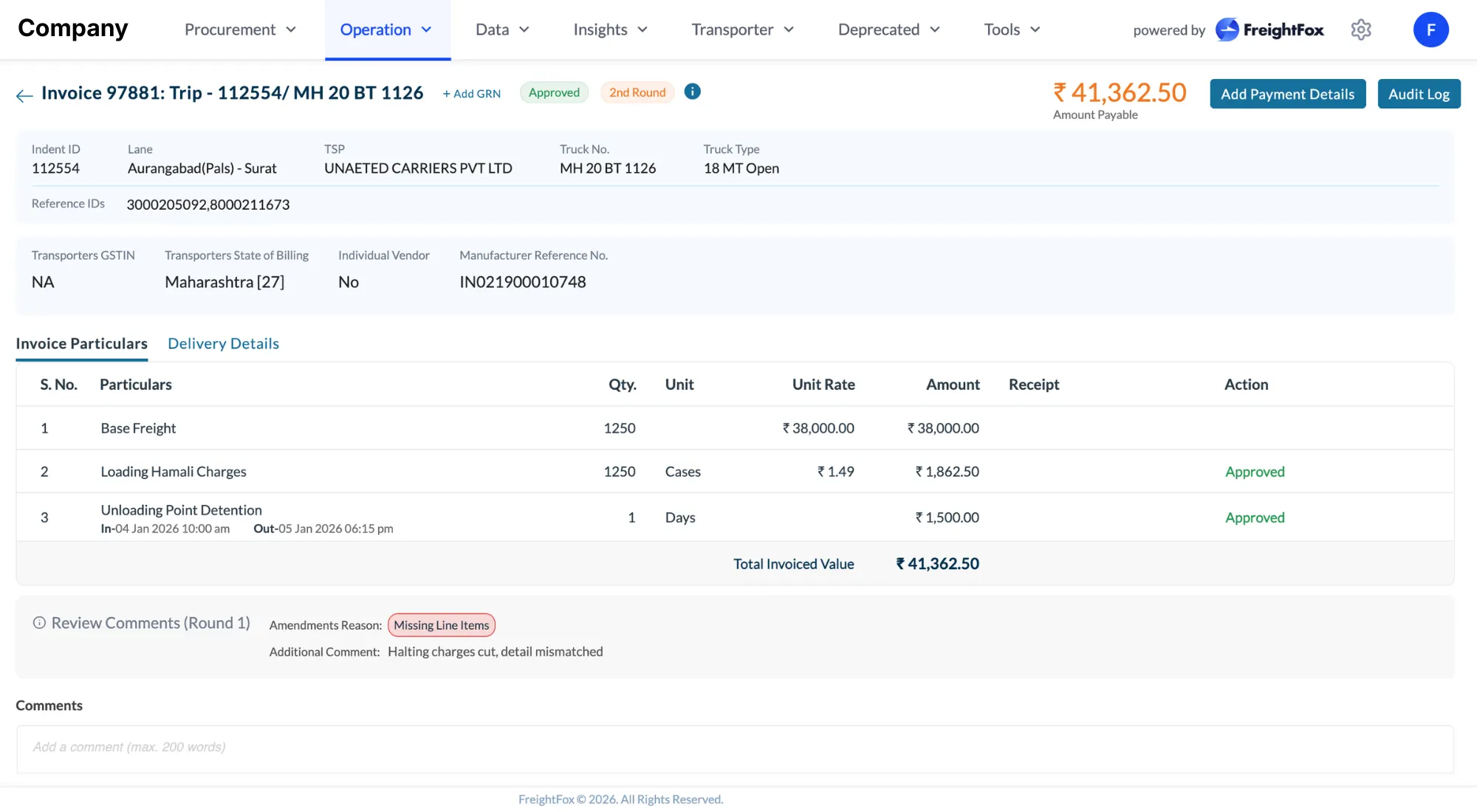Click Add Payment Details button
1477x812 pixels.
pos(1287,94)
